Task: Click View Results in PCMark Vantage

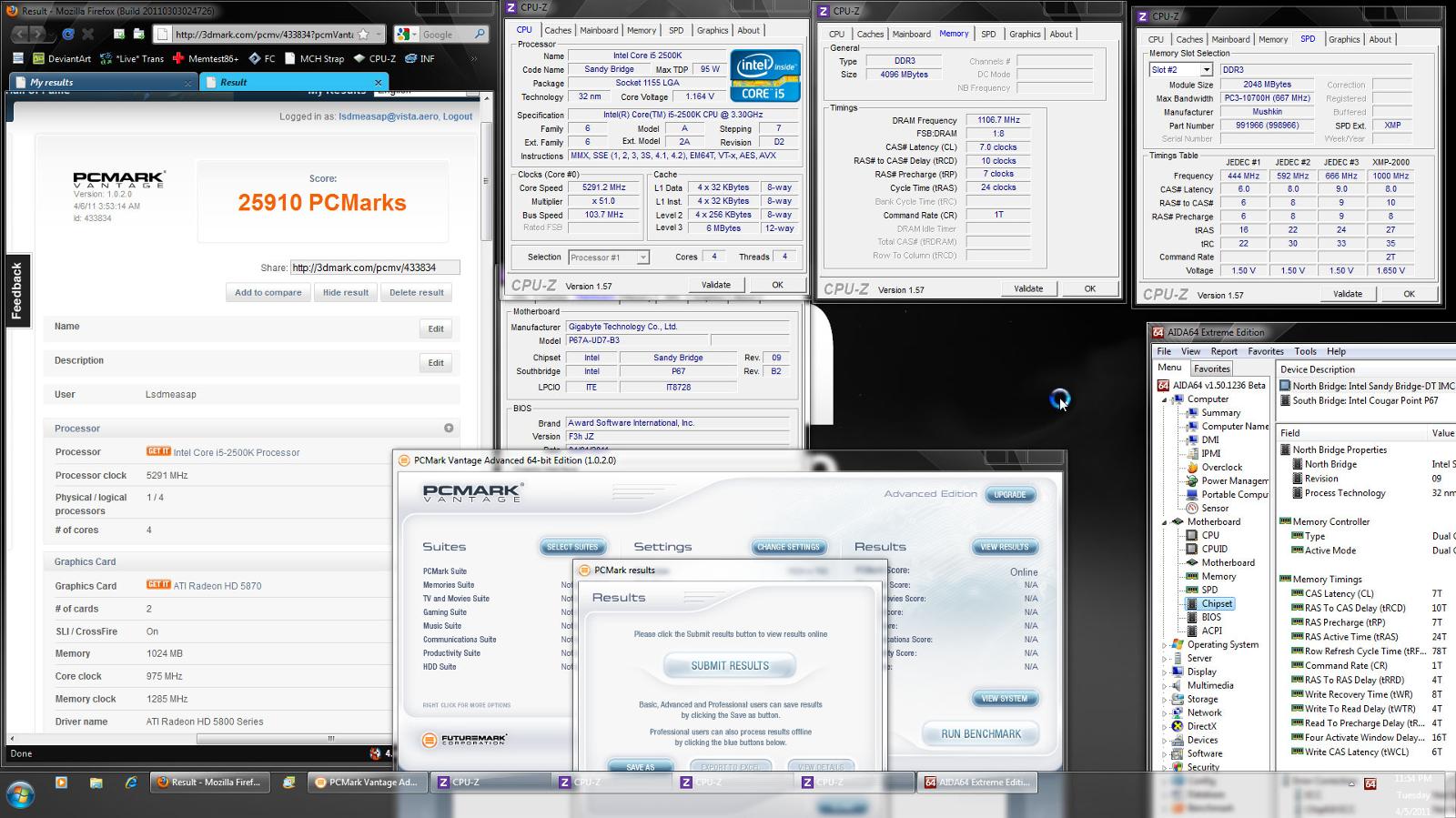Action: (x=1005, y=547)
